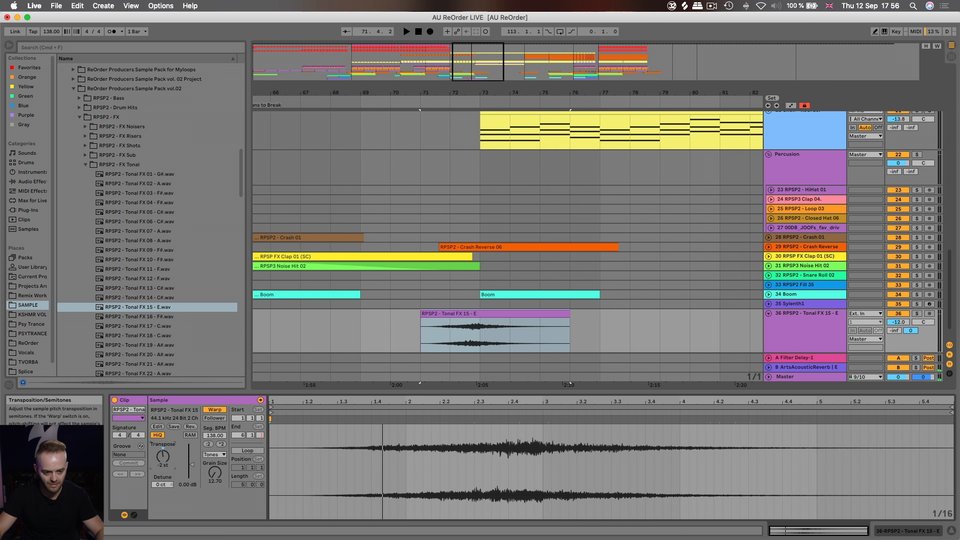Open the View menu
The width and height of the screenshot is (960, 540).
click(131, 6)
